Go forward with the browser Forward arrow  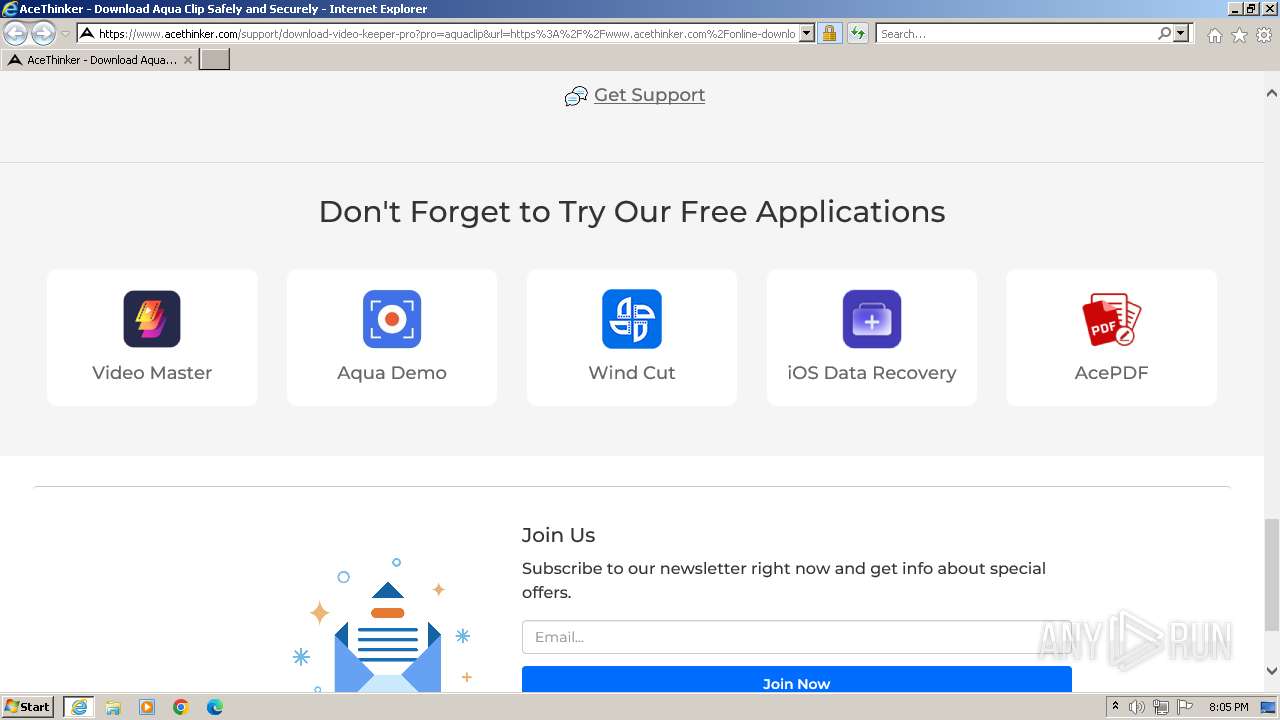tap(43, 33)
